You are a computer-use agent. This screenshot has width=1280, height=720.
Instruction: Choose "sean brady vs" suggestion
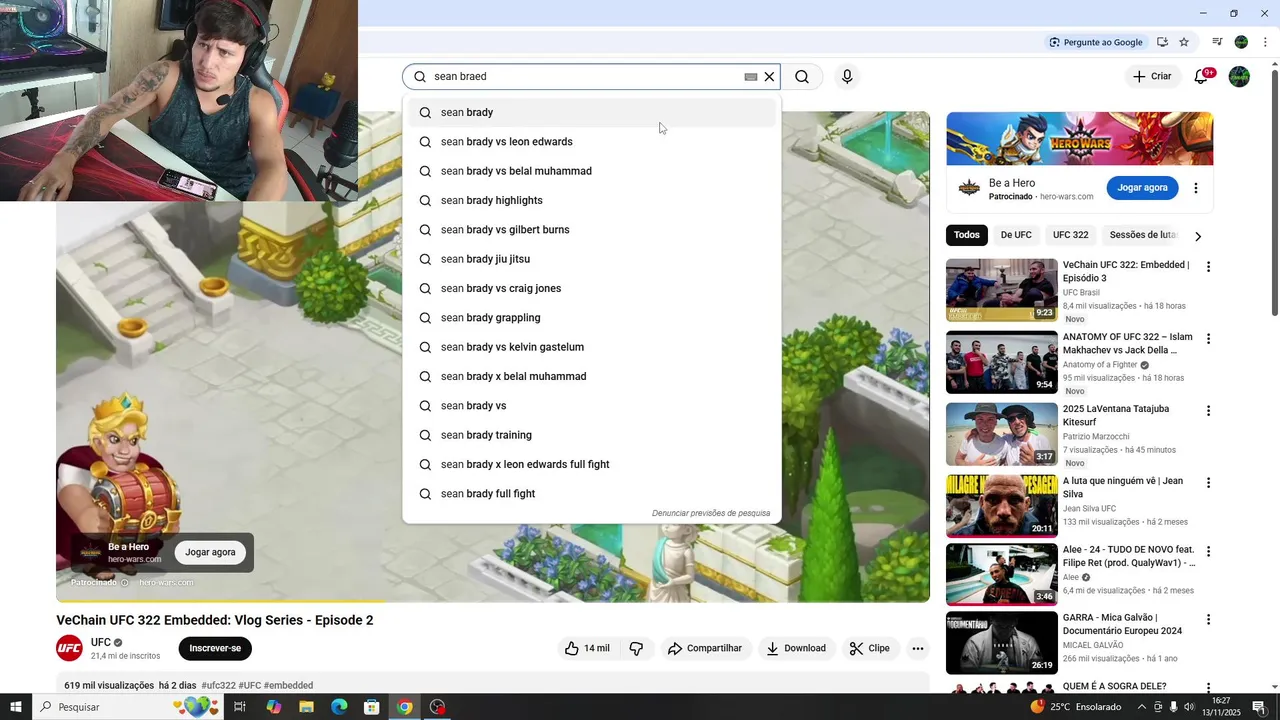click(591, 406)
